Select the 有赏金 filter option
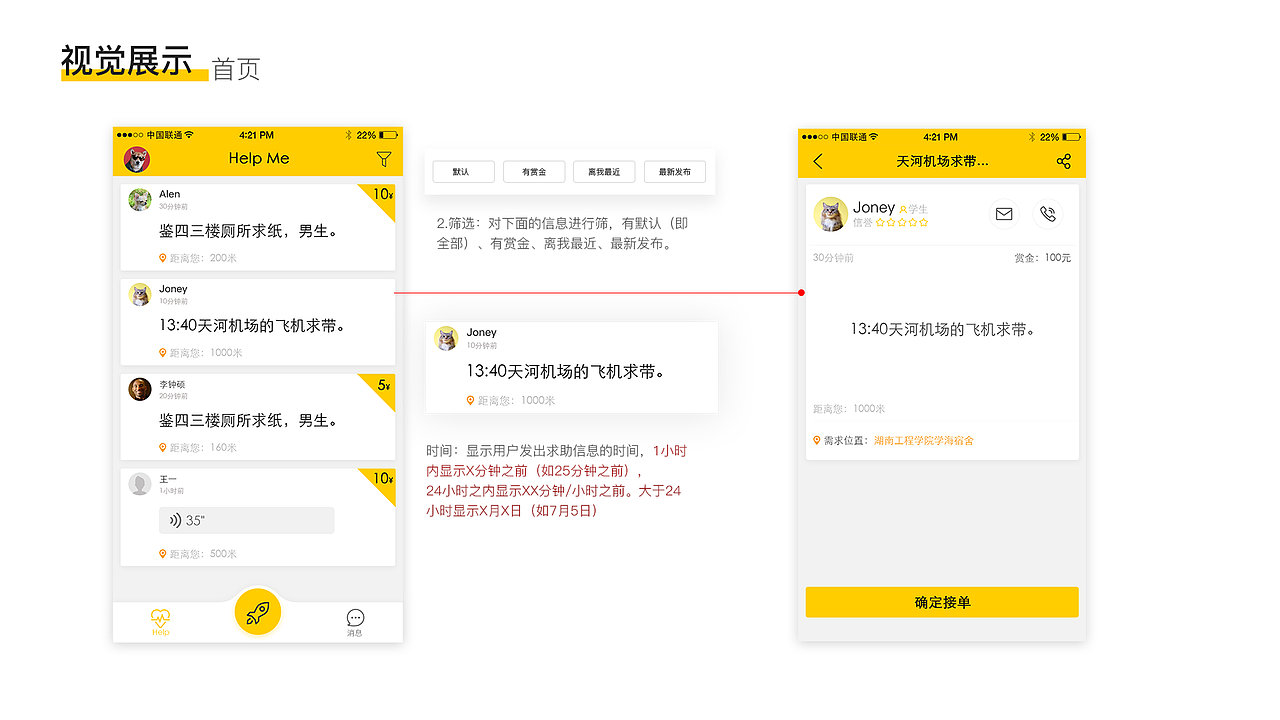Image resolution: width=1280 pixels, height=720 pixels. pos(534,172)
